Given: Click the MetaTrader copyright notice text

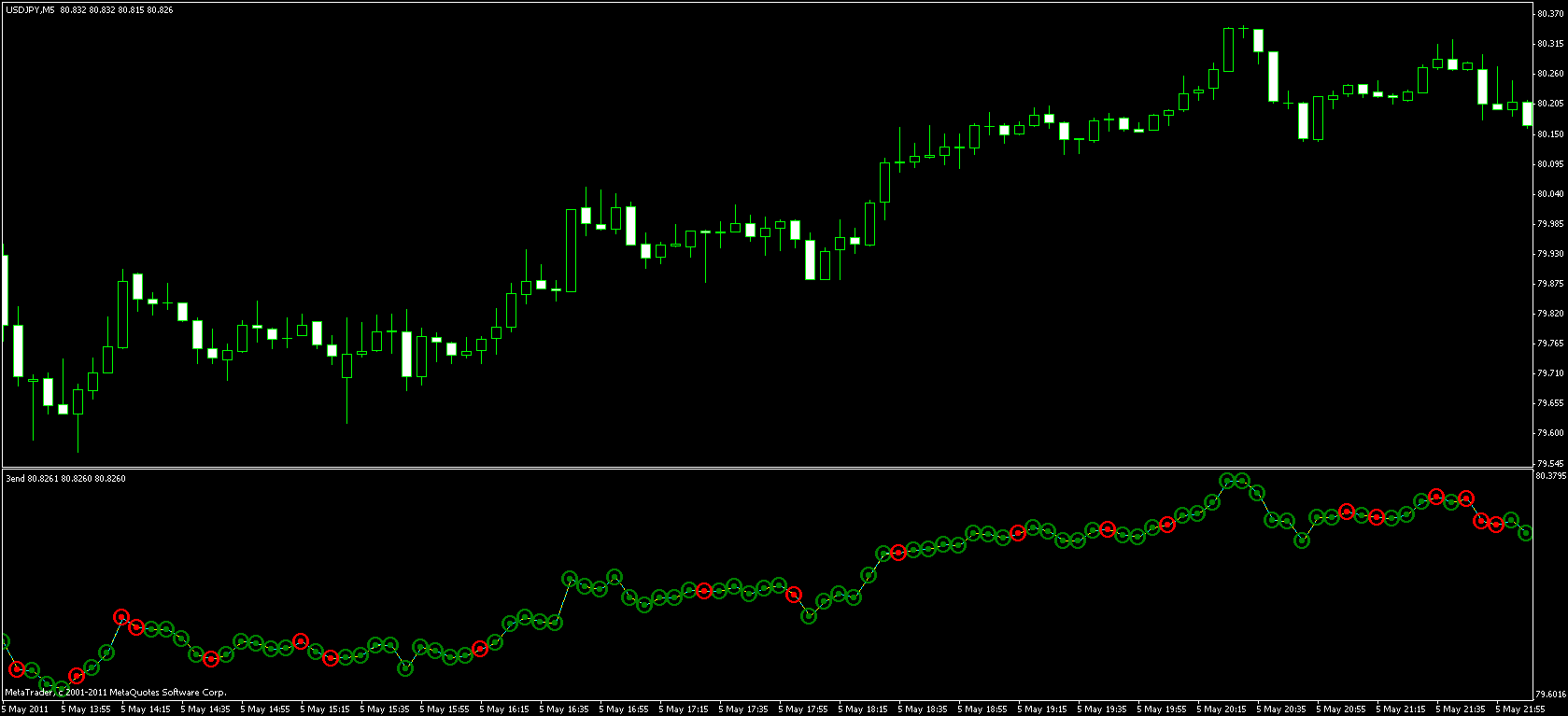Looking at the screenshot, I should (x=116, y=693).
